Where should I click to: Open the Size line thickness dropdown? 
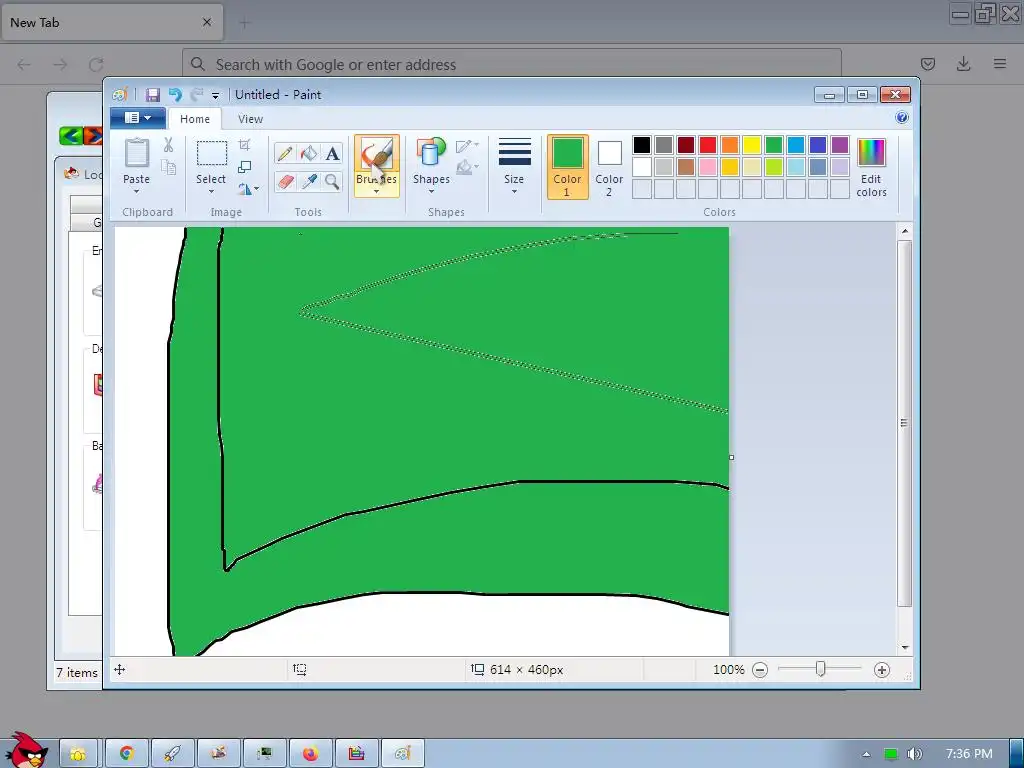514,165
